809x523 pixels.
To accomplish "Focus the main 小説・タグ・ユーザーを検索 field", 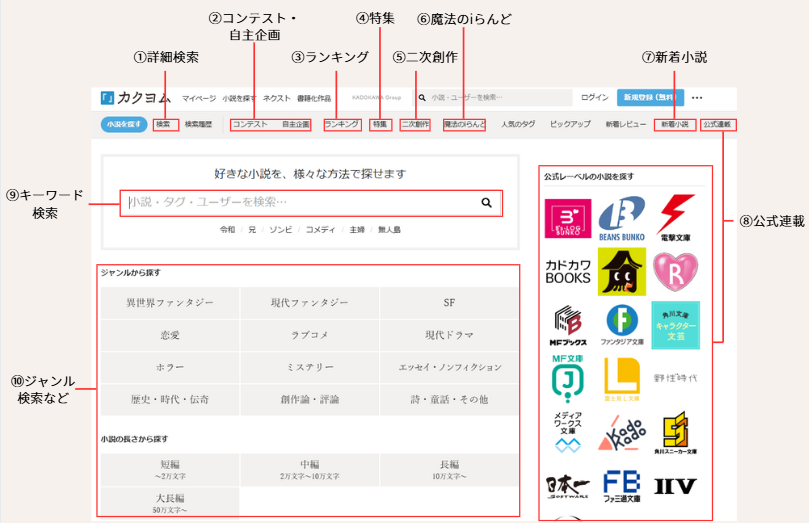I will pos(298,203).
